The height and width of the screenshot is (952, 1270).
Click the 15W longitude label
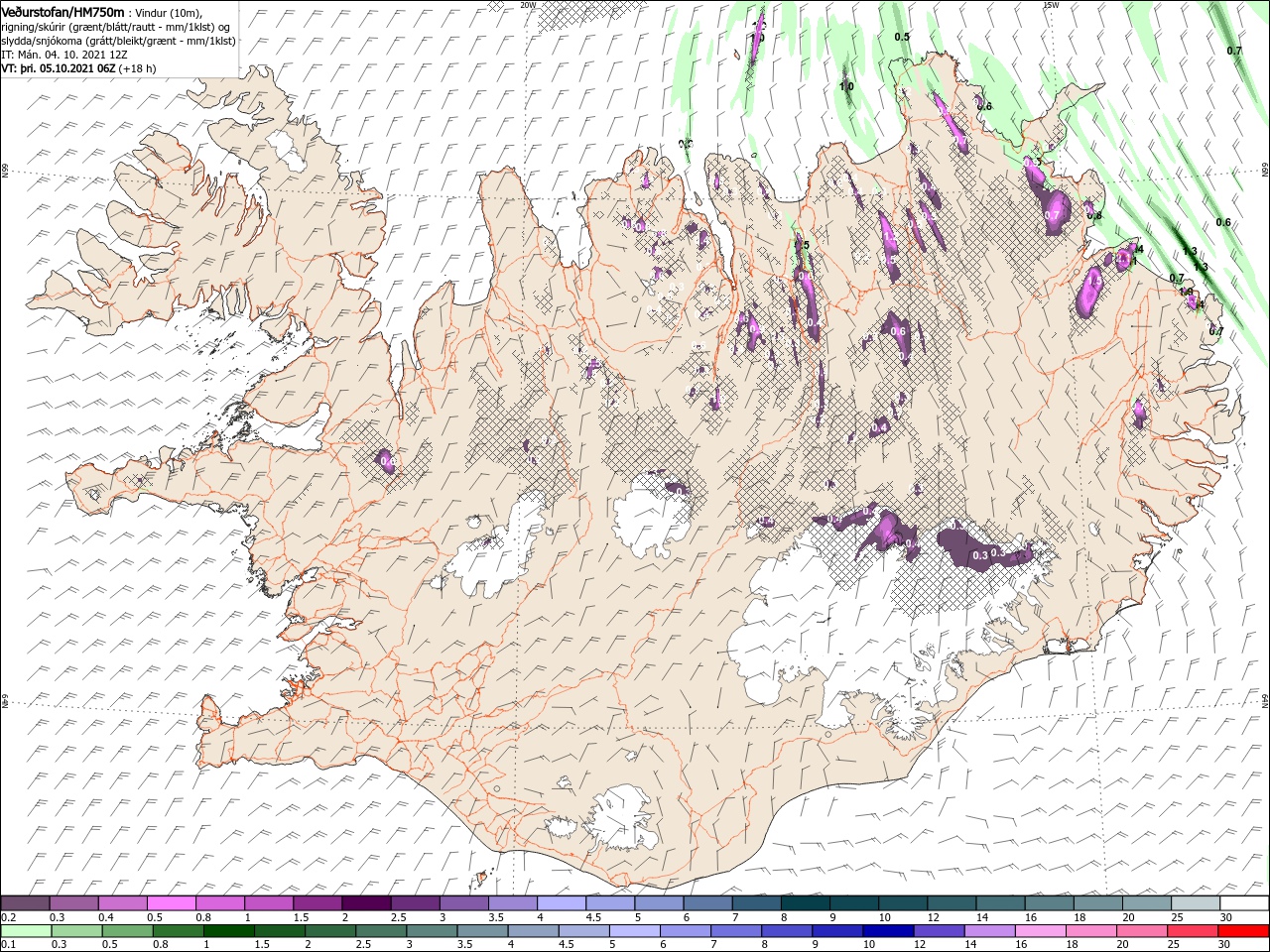(x=1051, y=5)
